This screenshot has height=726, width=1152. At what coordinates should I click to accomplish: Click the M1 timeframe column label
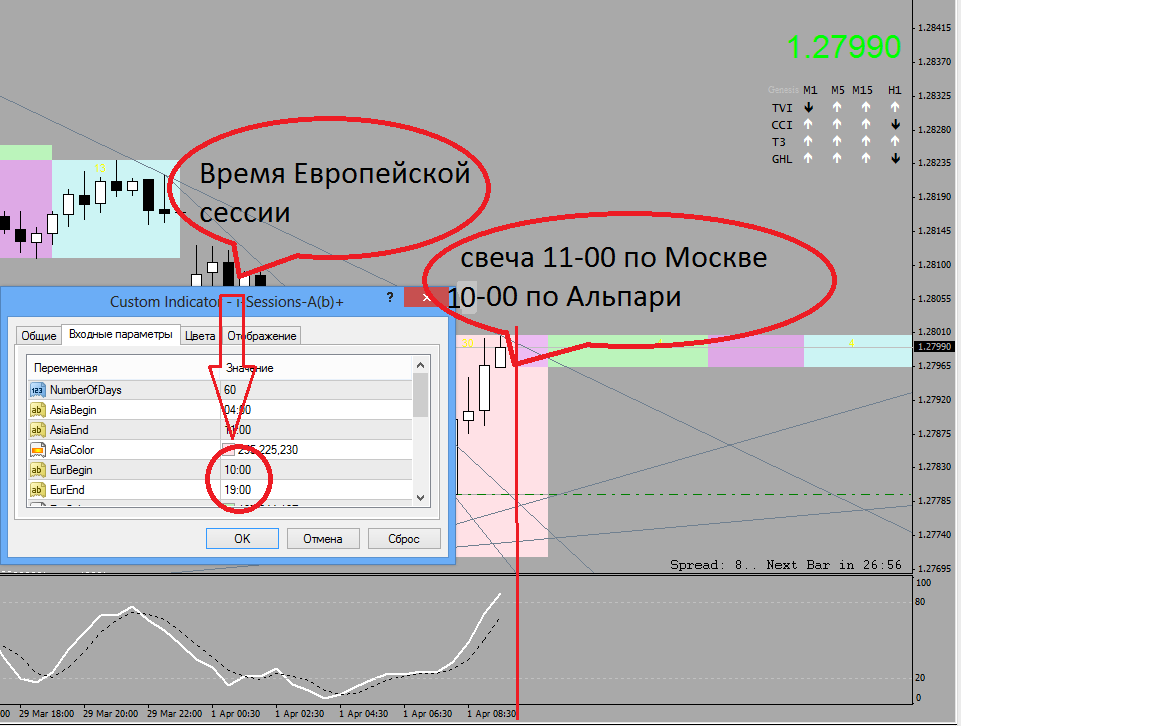810,90
